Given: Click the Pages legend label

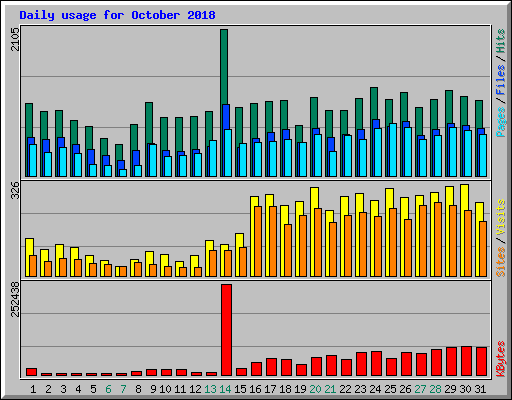Looking at the screenshot, I should 501,122.
